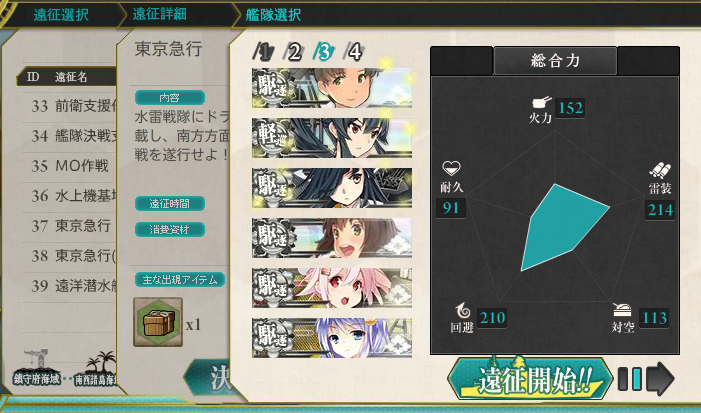
Task: Click the endurance 耐久 heart icon
Action: pos(451,169)
